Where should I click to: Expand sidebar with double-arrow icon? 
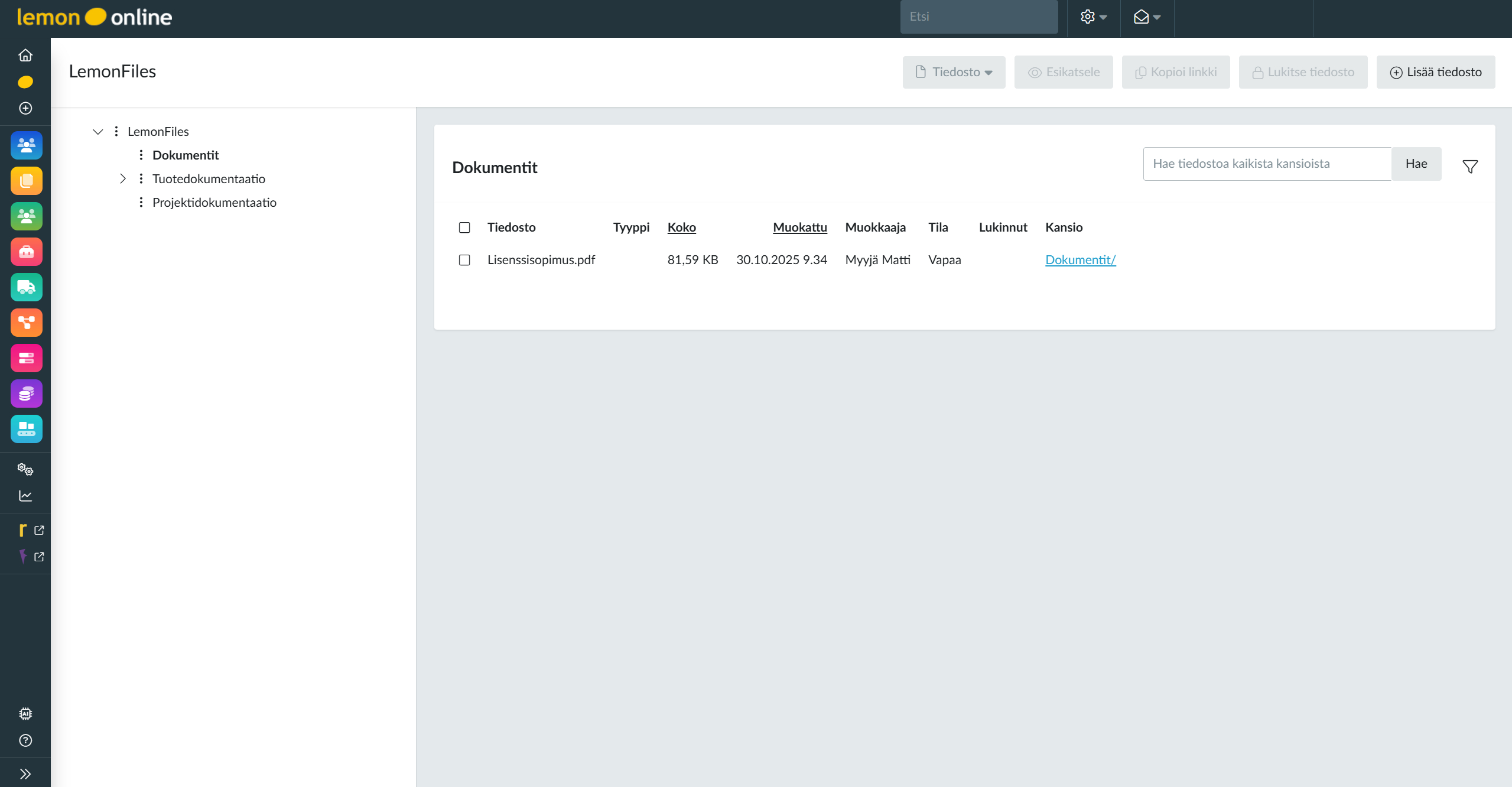[25, 774]
